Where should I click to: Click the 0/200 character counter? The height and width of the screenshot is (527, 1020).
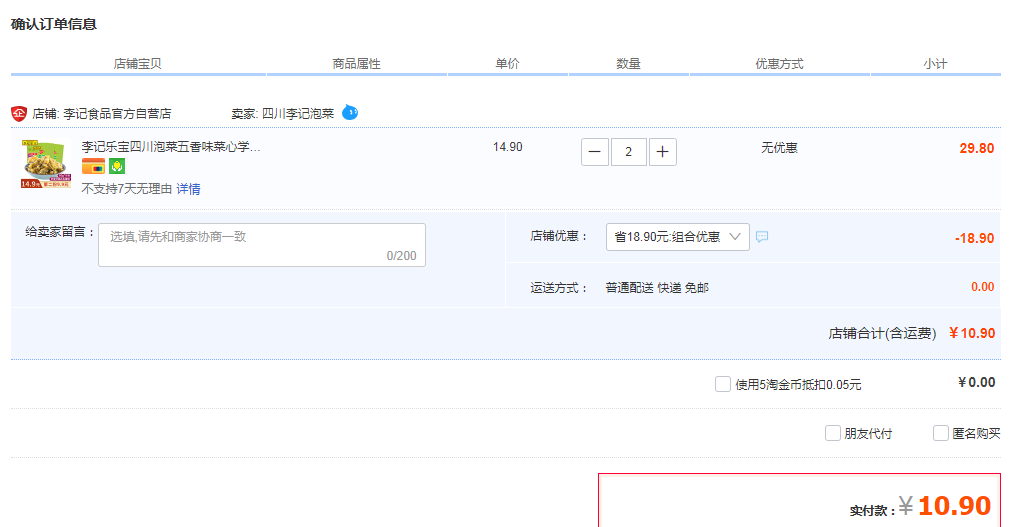401,256
